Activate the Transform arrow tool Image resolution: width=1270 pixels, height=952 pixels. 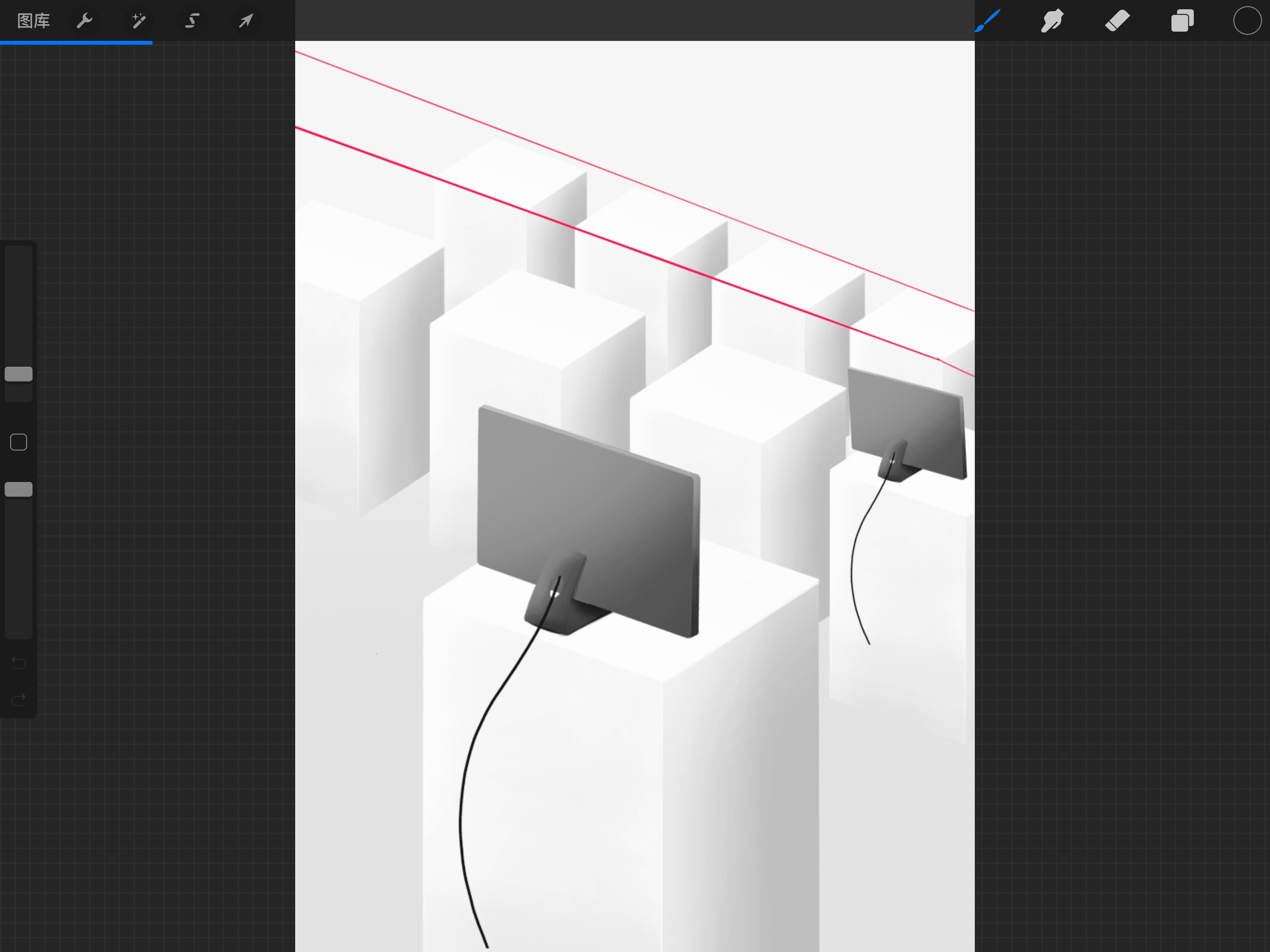246,21
